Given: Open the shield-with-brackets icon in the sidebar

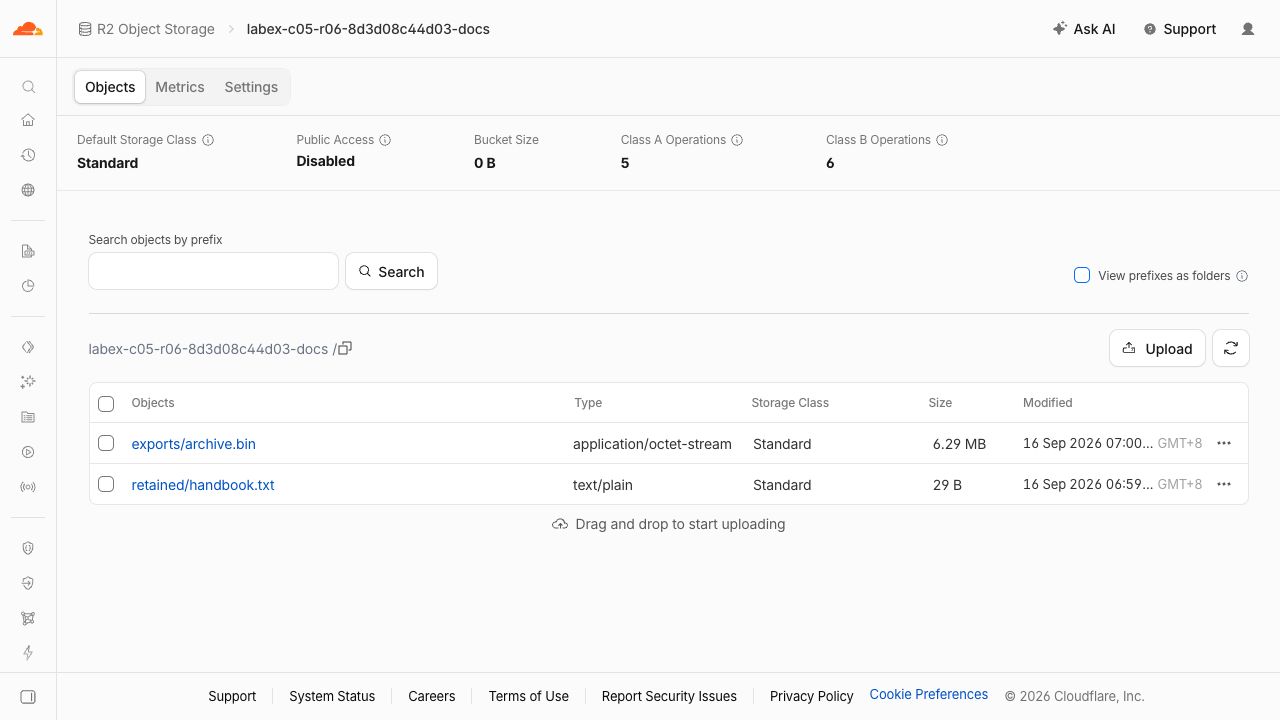Looking at the screenshot, I should point(28,548).
